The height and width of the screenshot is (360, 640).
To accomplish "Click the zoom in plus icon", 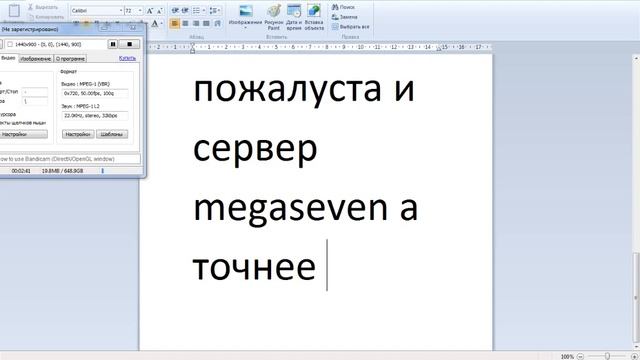I will point(634,356).
